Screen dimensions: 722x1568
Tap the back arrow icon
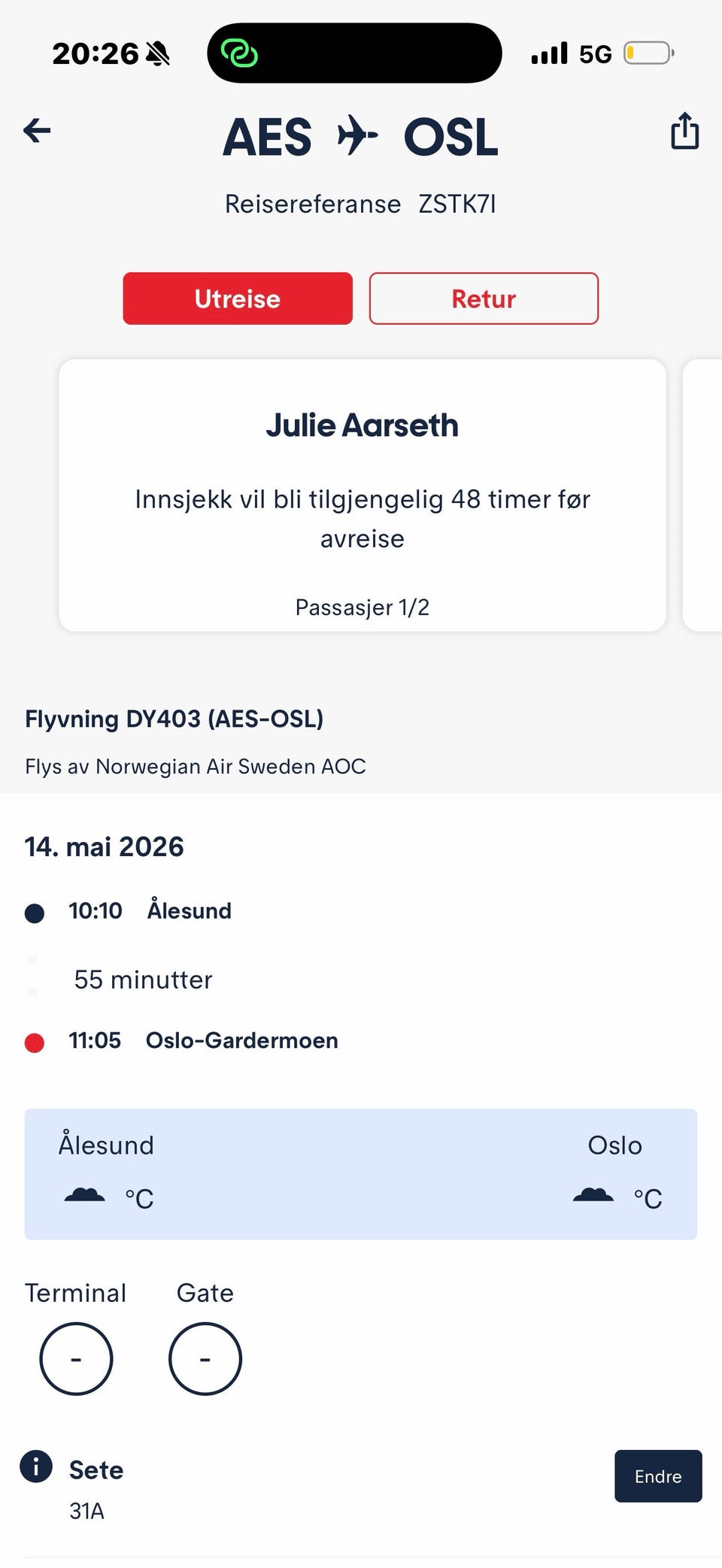tap(37, 131)
